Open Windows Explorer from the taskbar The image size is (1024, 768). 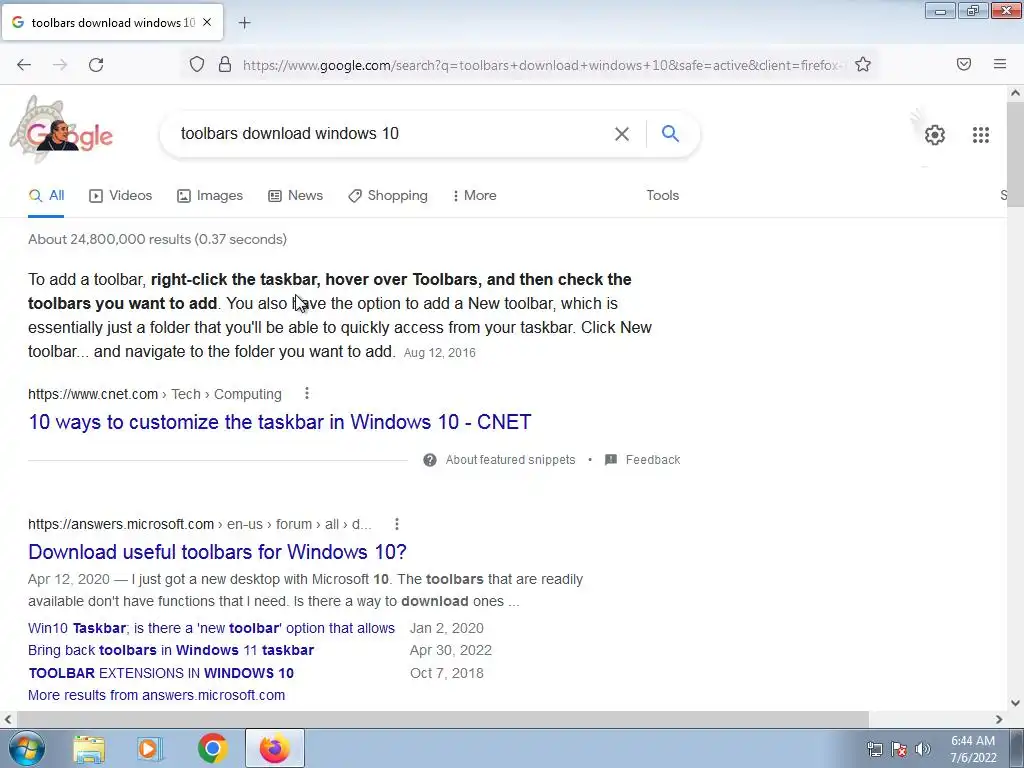pos(89,748)
